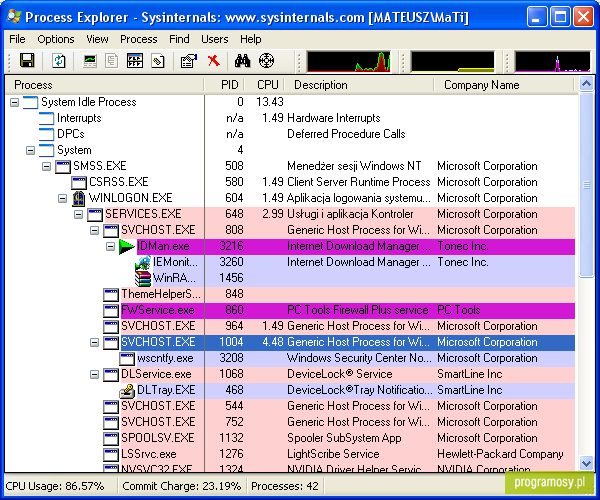Click the I/O history graph
Image resolution: width=600 pixels, height=500 pixels.
pos(553,62)
